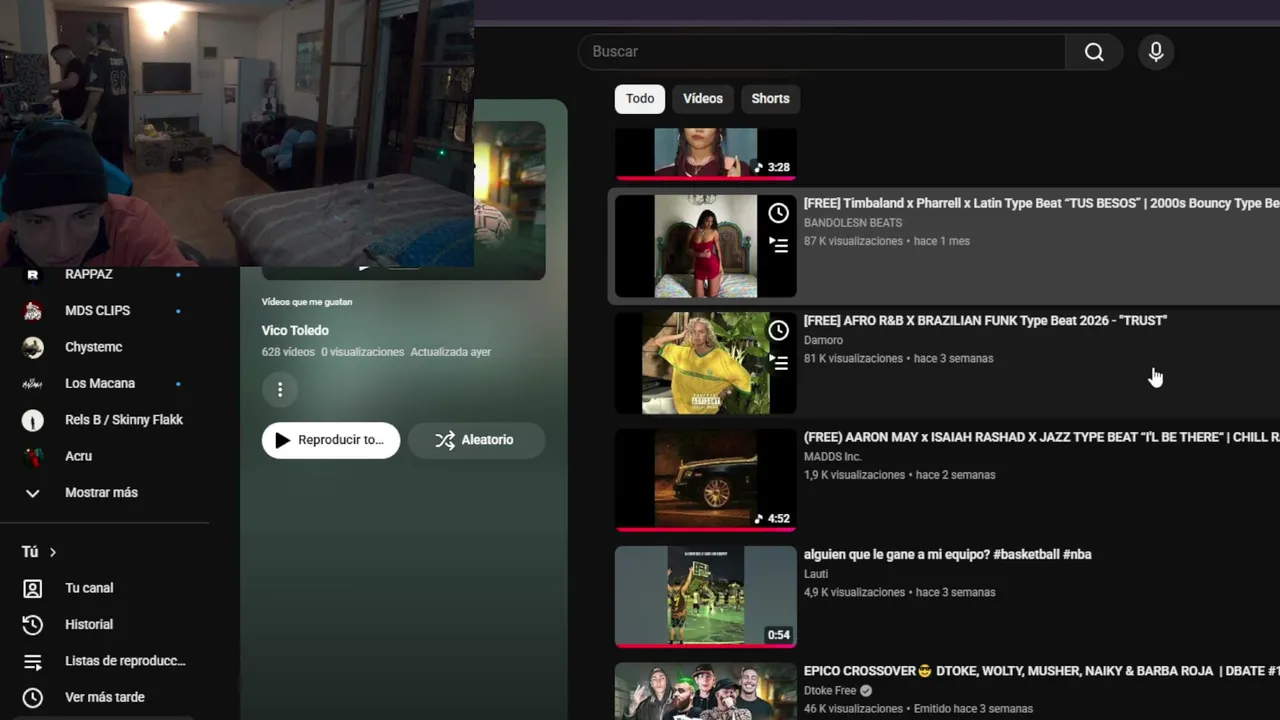Switch to the Shorts filter tab

771,98
